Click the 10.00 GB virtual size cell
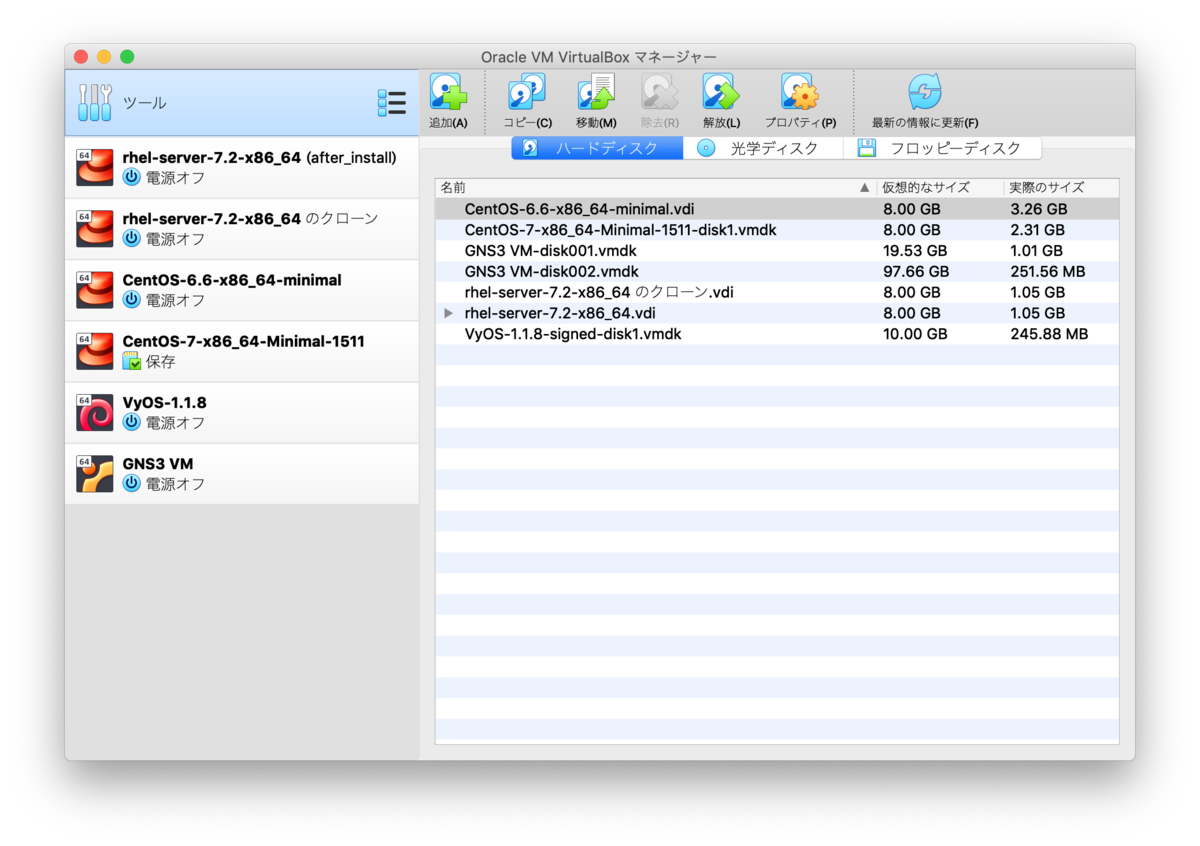This screenshot has height=846, width=1200. (916, 334)
